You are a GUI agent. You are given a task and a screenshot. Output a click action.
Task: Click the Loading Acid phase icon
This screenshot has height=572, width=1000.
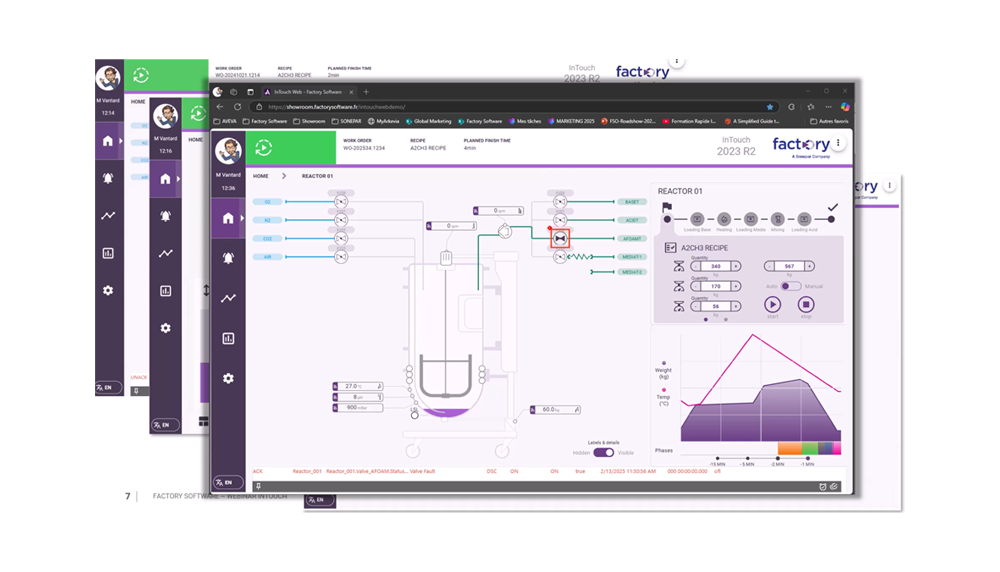coord(804,219)
